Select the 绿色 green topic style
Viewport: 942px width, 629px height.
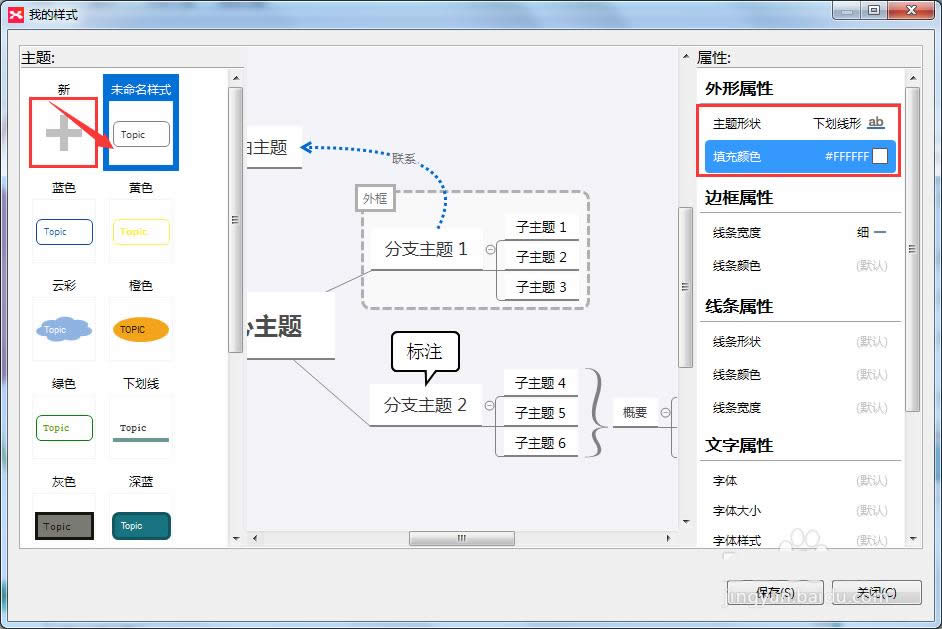[63, 427]
